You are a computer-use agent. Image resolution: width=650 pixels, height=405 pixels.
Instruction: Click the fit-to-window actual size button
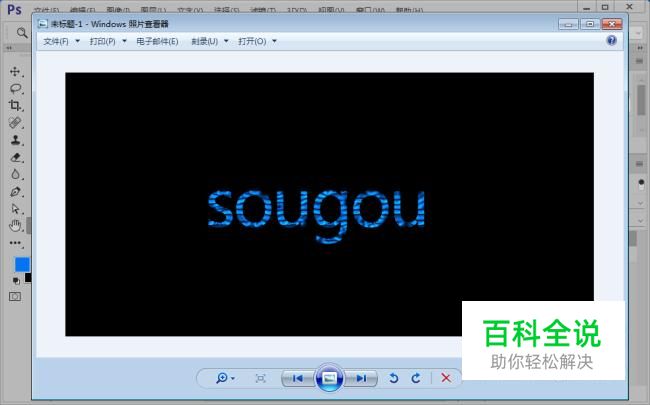[260, 378]
